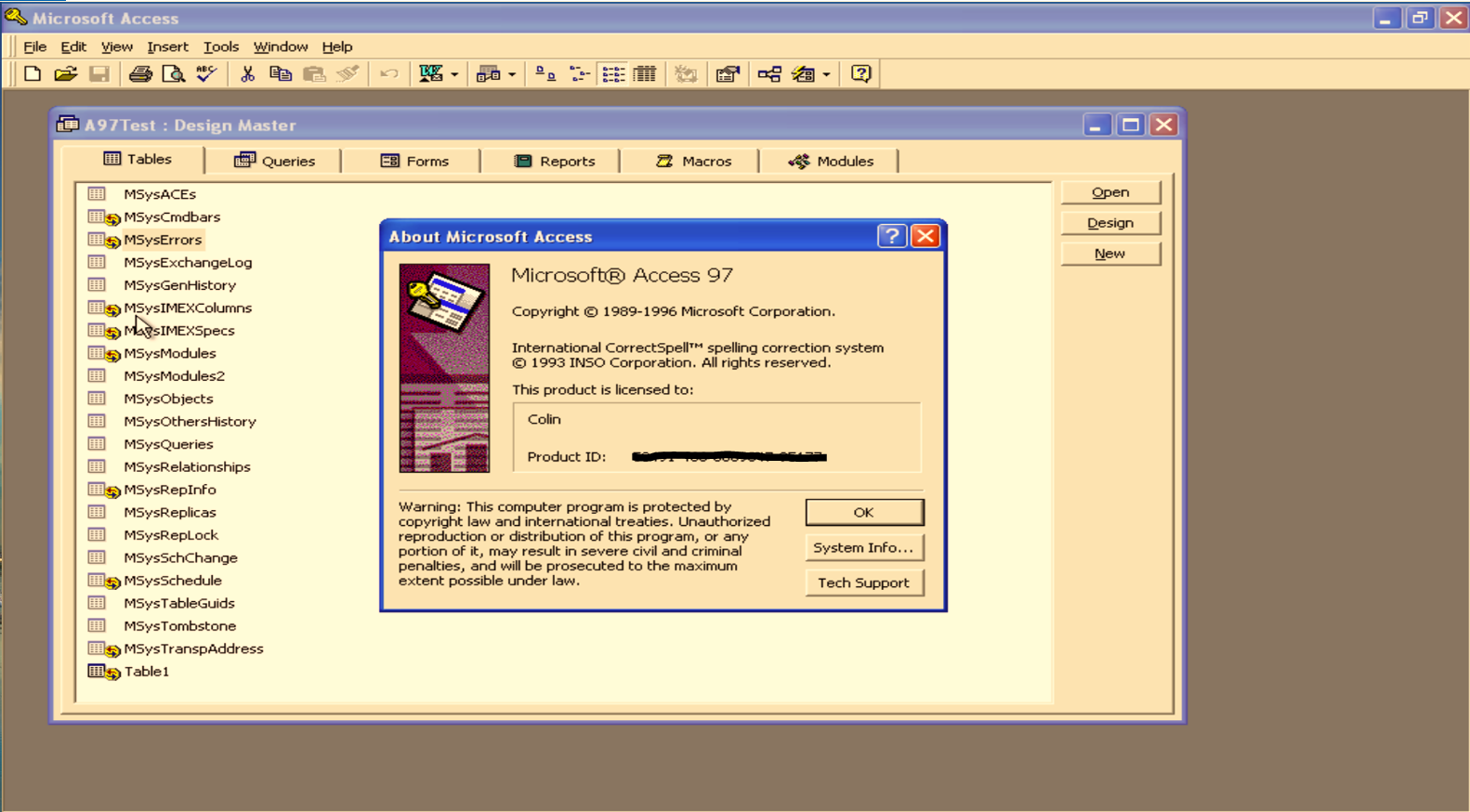
Task: Launch the Office Assistant help icon
Action: point(861,74)
